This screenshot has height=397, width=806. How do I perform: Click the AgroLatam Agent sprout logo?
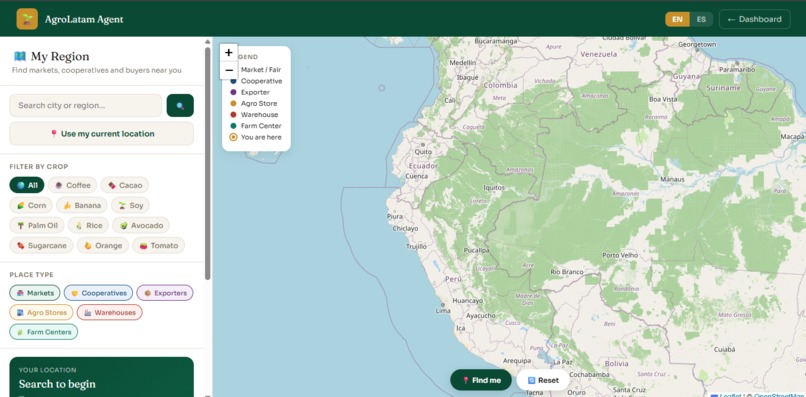pos(27,19)
